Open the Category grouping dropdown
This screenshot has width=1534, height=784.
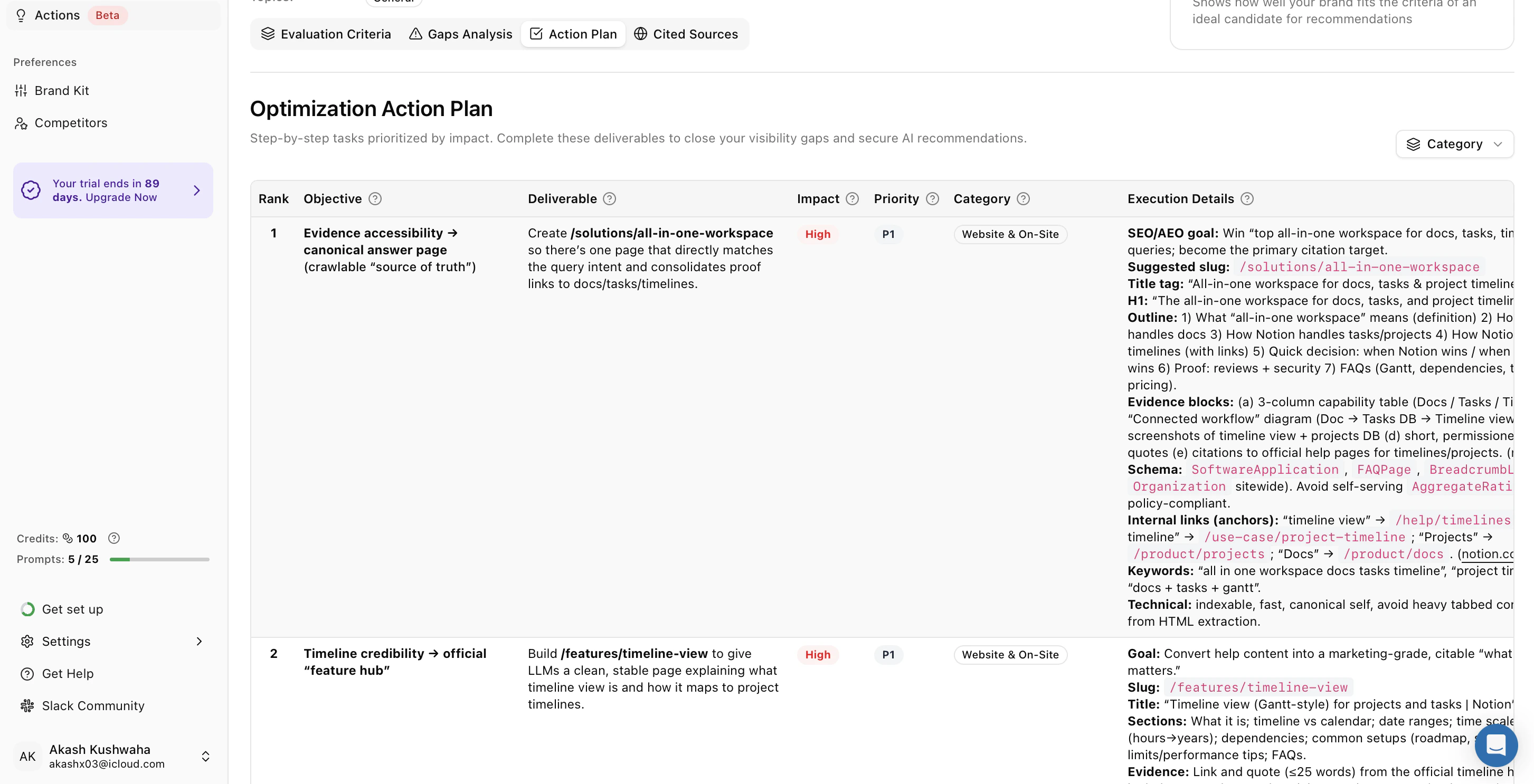click(x=1454, y=144)
